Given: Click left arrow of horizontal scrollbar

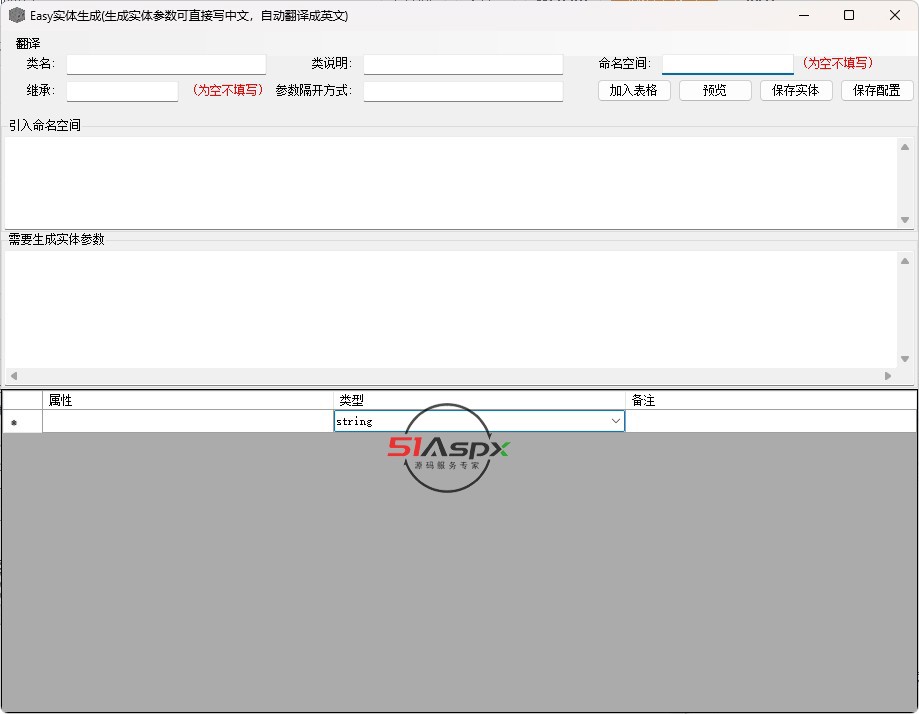Looking at the screenshot, I should click(13, 376).
